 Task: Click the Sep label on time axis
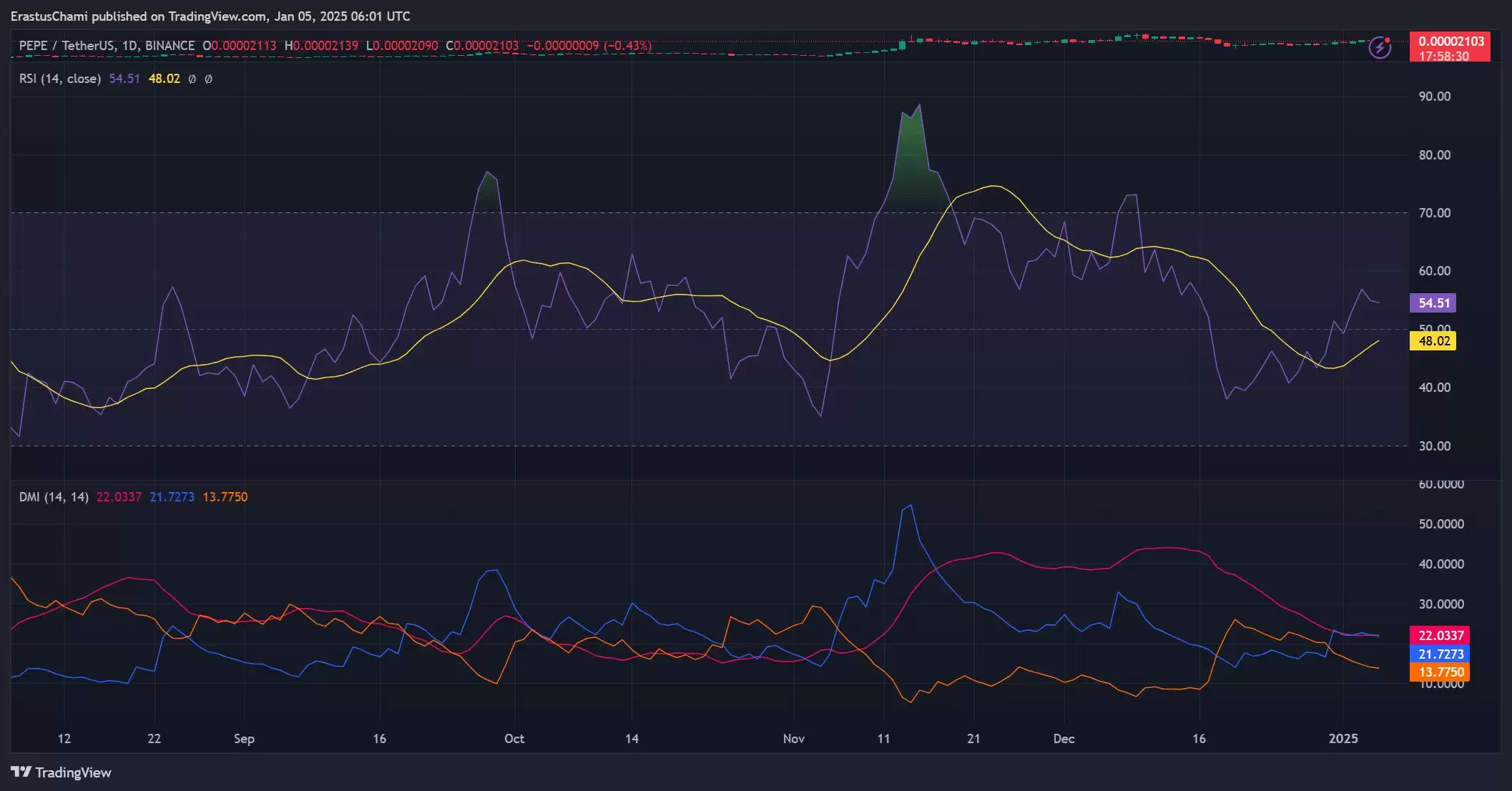[x=244, y=739]
